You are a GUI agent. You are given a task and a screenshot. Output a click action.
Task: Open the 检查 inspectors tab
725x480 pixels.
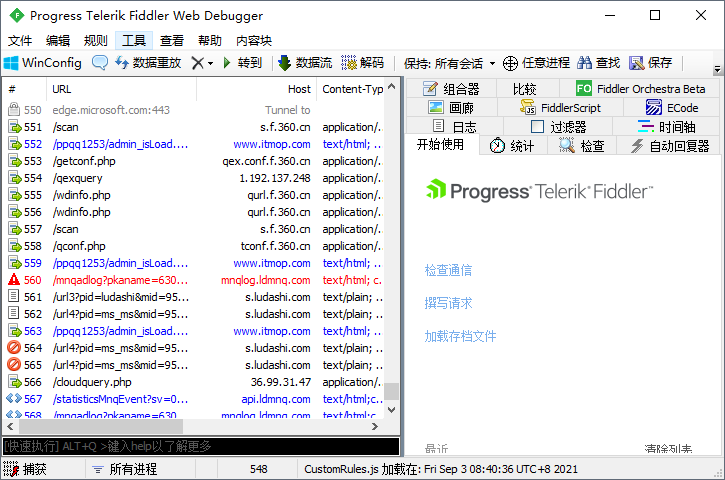(x=582, y=146)
